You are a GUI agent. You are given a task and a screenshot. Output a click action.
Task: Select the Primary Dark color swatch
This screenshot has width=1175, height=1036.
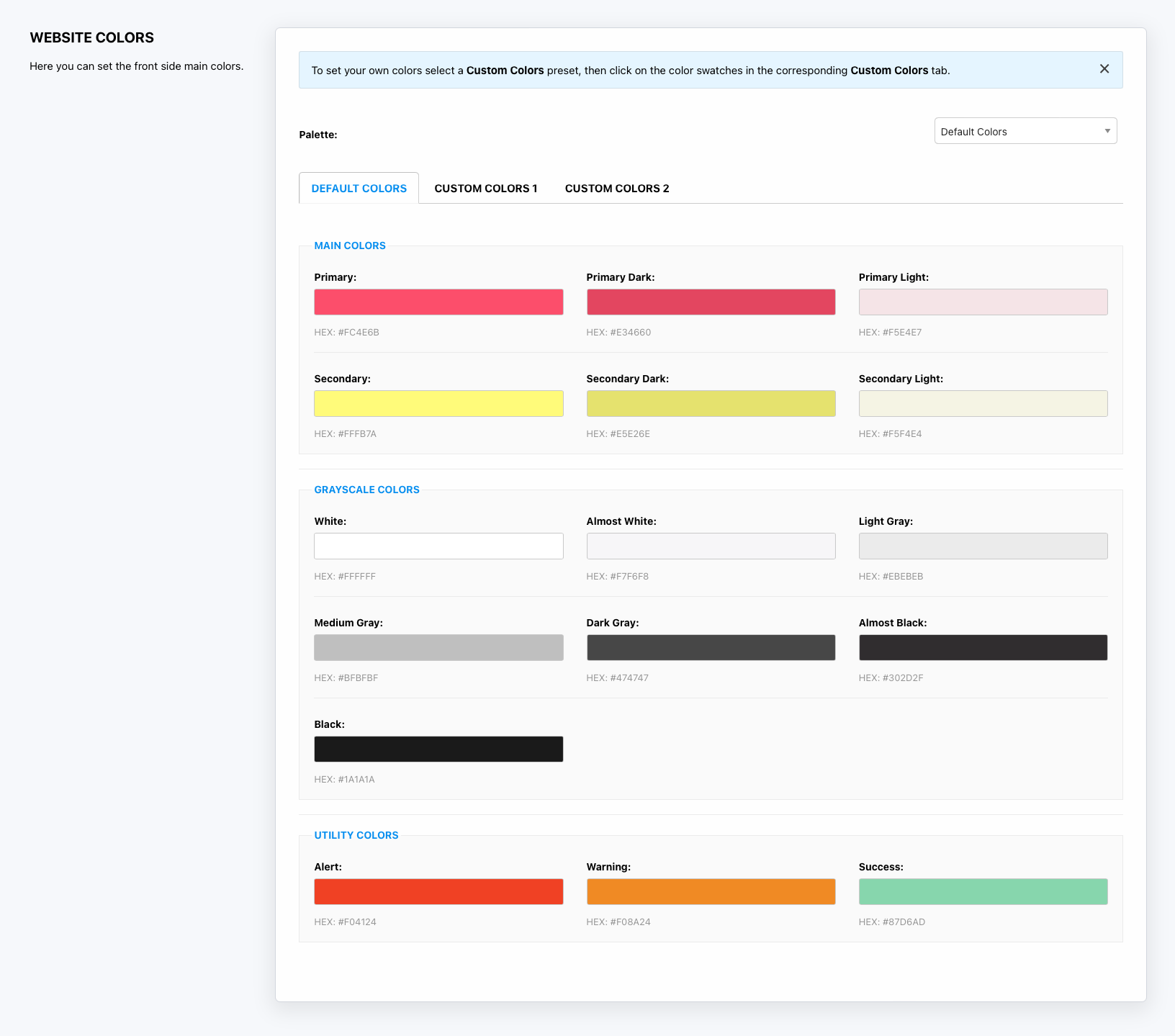point(711,302)
